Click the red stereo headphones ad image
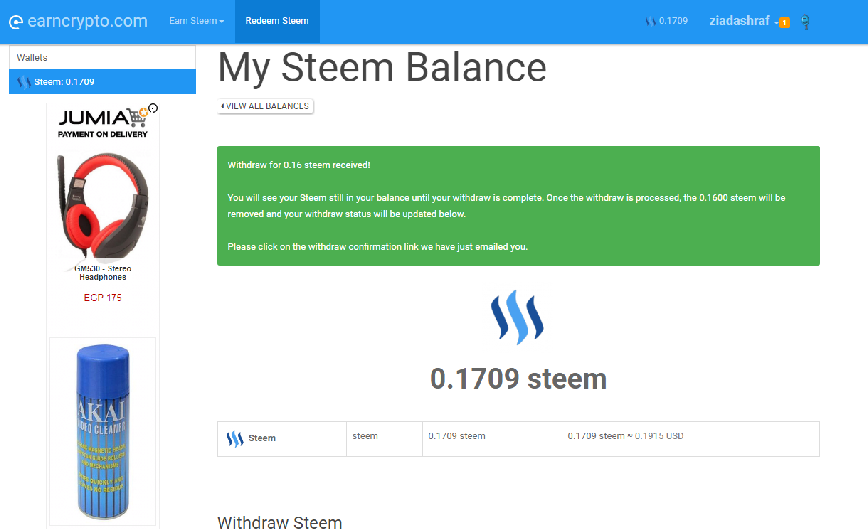Screen dimensions: 868x532 click(103, 206)
